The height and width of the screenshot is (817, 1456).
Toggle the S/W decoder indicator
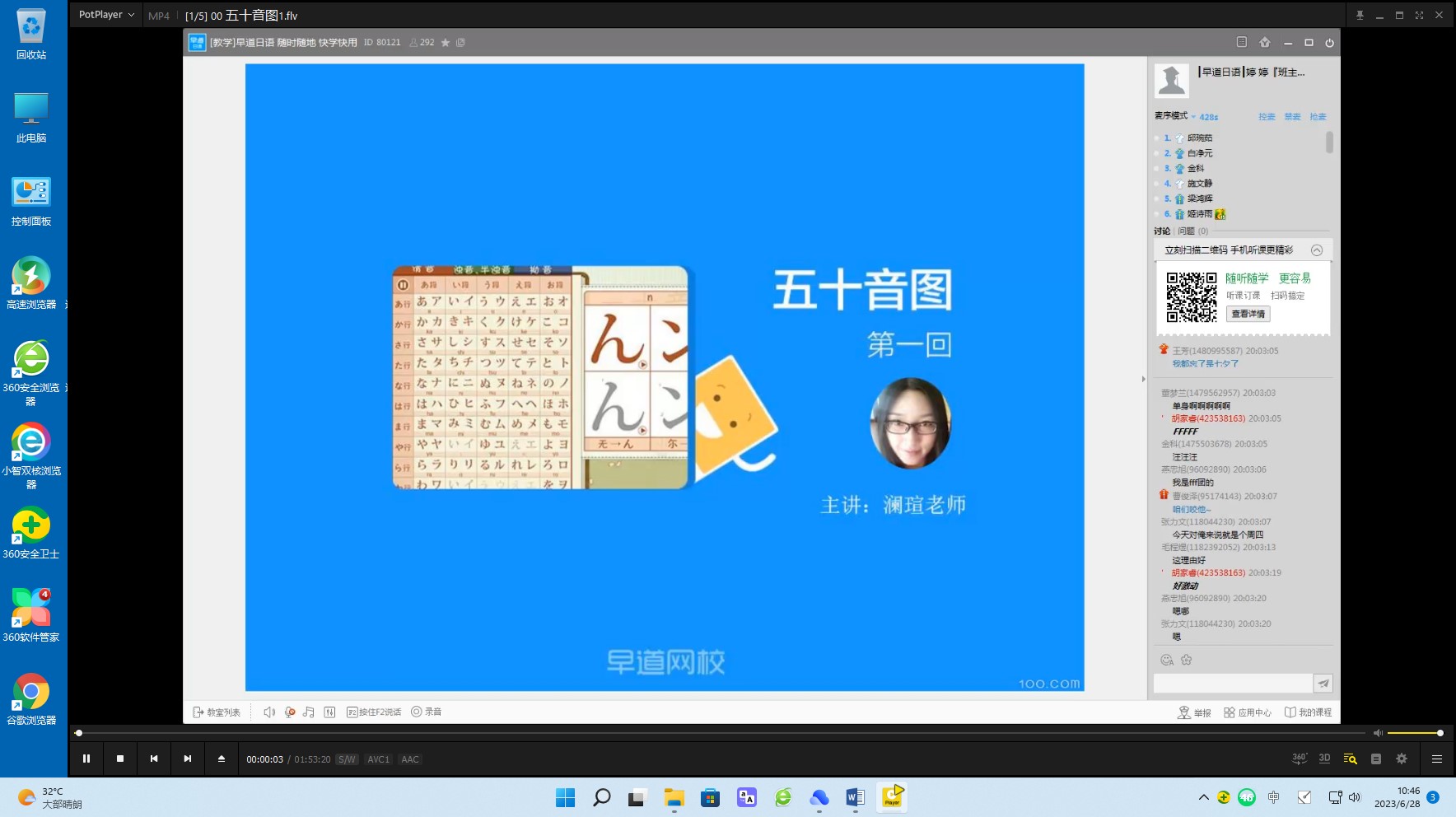347,759
